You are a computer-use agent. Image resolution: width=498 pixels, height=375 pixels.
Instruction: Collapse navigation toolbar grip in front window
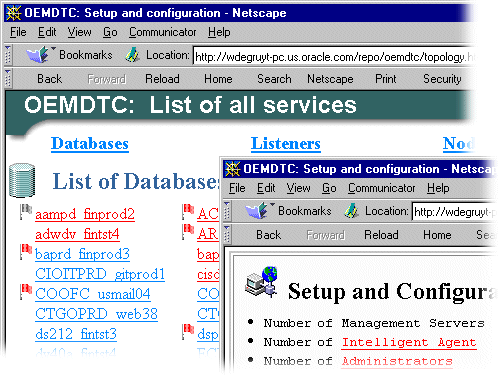click(x=227, y=235)
